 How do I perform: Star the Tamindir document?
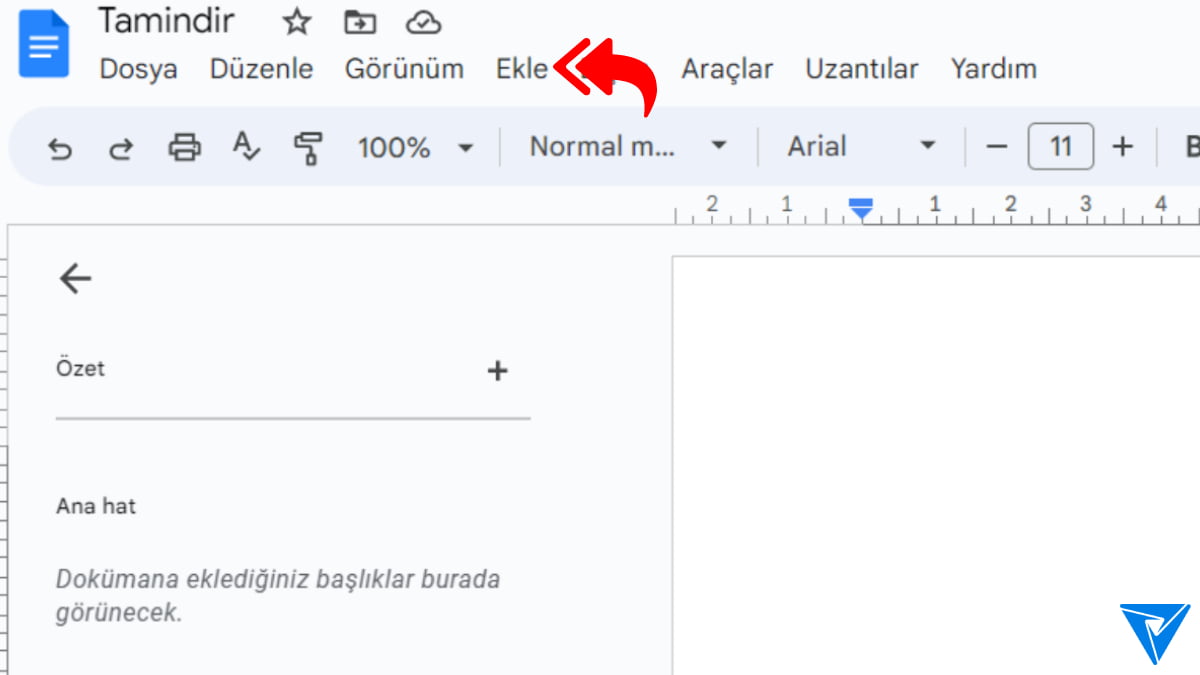(x=296, y=22)
